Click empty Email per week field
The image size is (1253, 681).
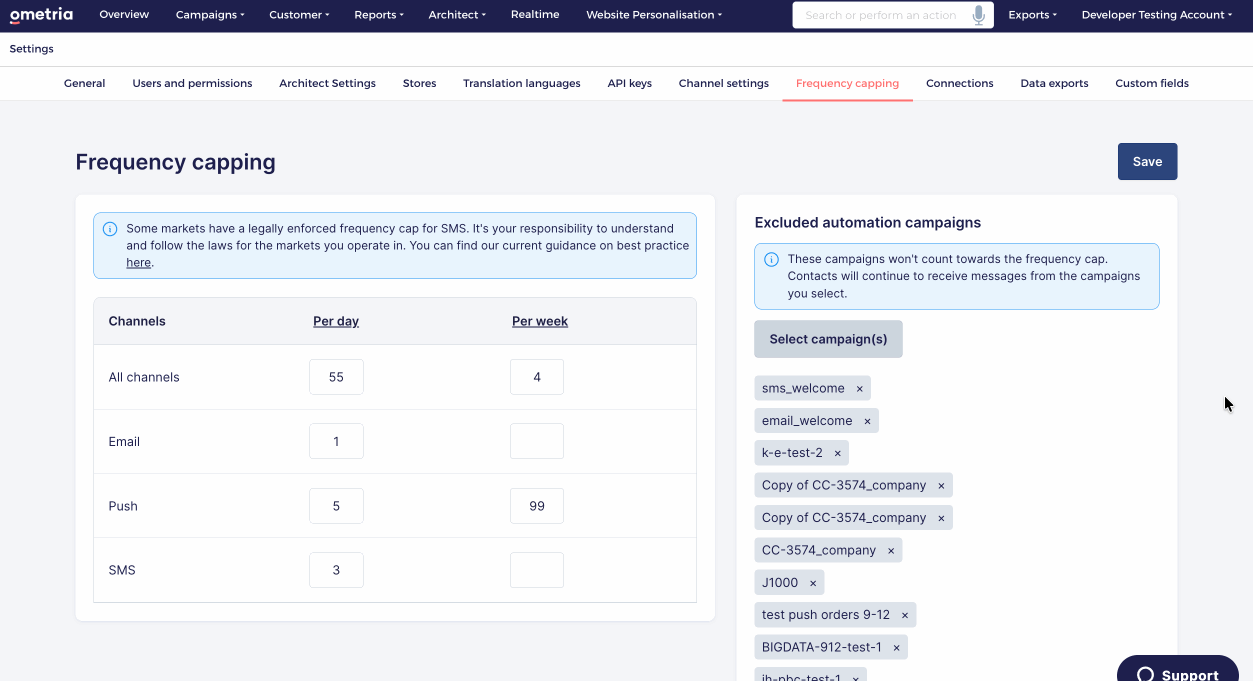pyautogui.click(x=537, y=441)
